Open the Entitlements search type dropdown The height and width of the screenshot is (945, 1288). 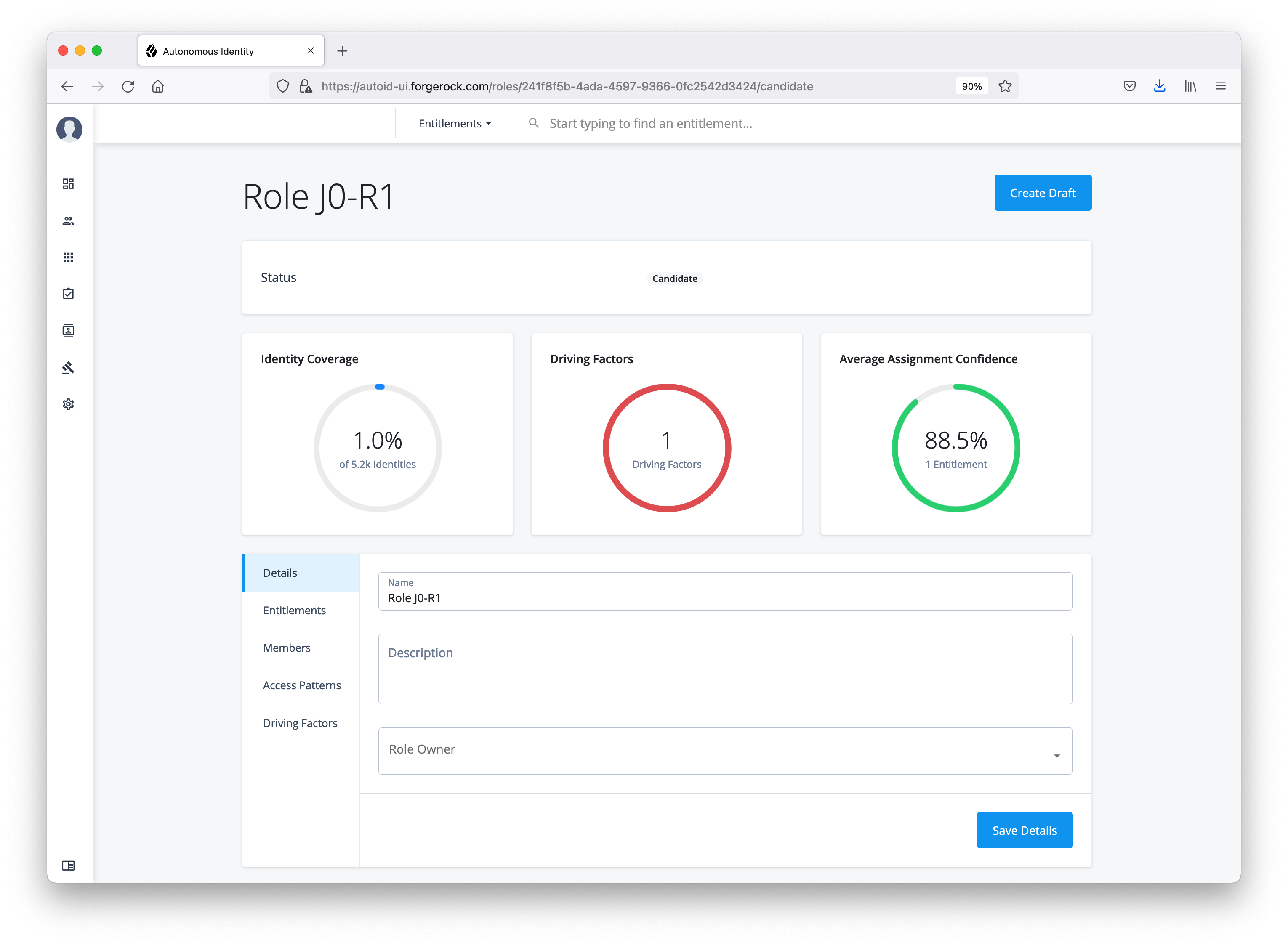(455, 124)
